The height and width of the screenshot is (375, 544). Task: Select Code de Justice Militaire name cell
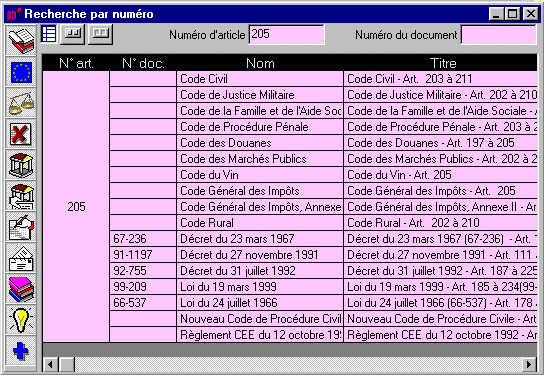pos(260,95)
